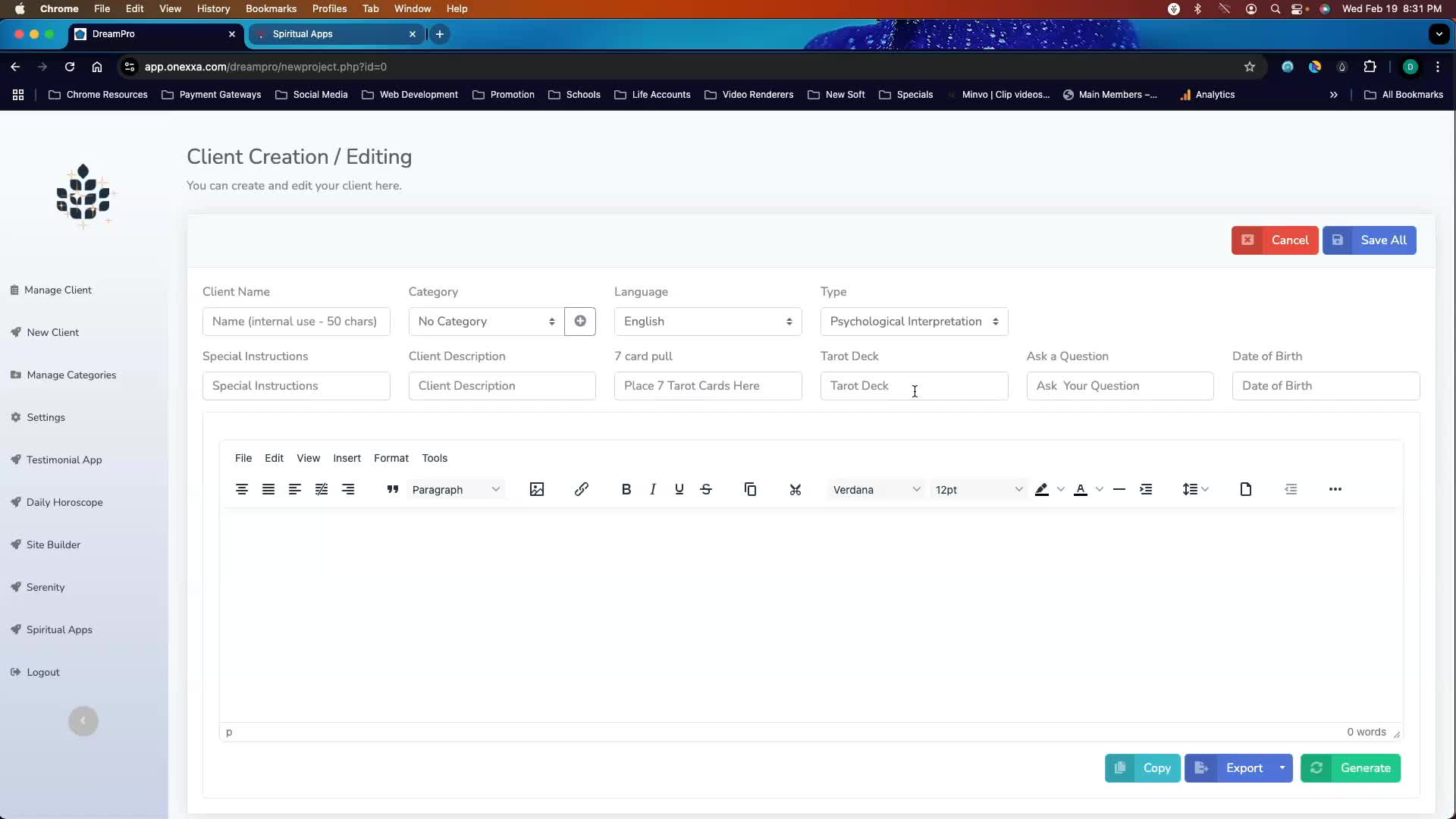The image size is (1456, 819).
Task: Switch to the Spiritual Apps browser tab
Action: click(337, 34)
